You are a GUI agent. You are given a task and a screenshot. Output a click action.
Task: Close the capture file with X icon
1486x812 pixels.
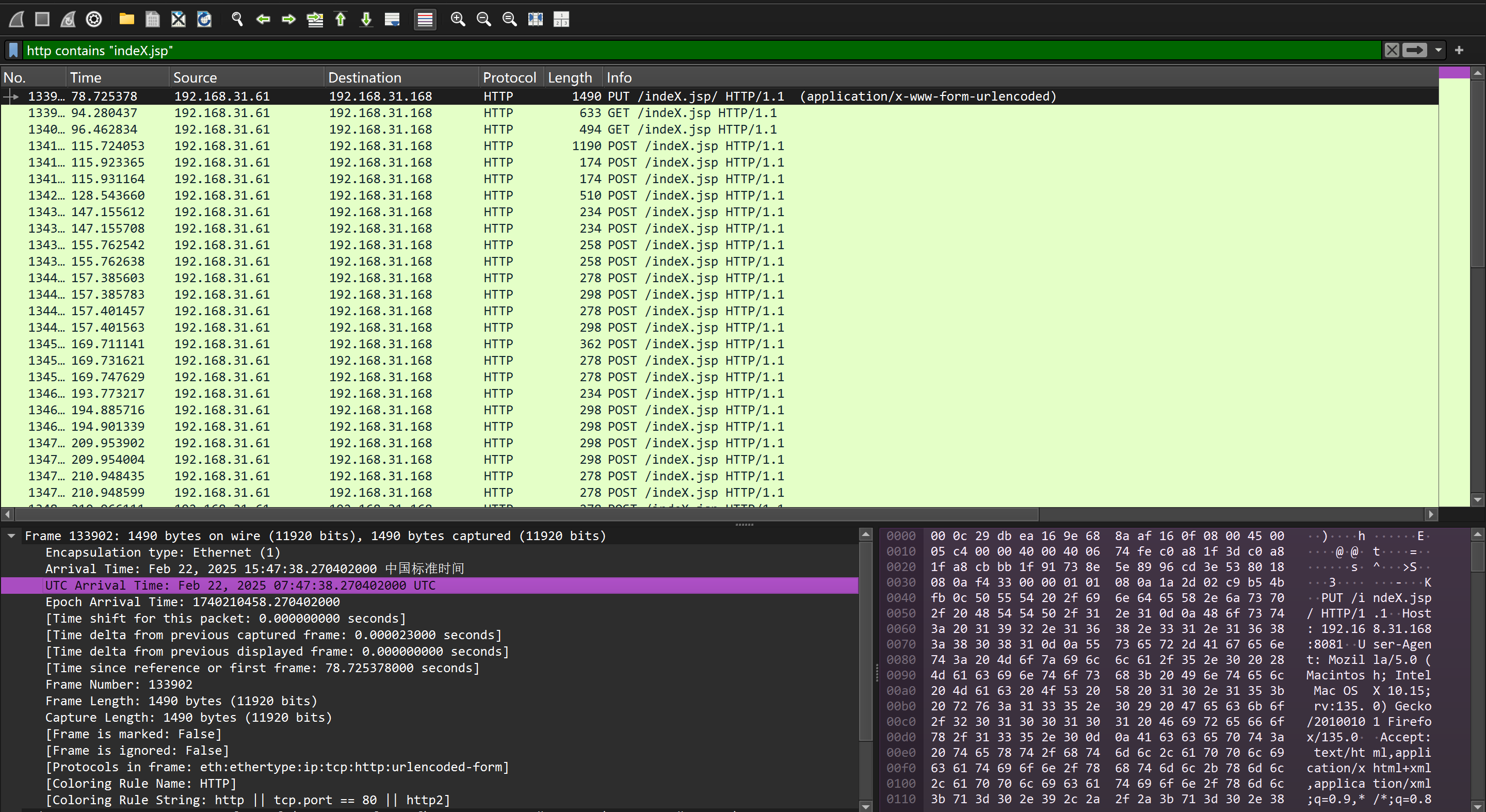coord(178,20)
